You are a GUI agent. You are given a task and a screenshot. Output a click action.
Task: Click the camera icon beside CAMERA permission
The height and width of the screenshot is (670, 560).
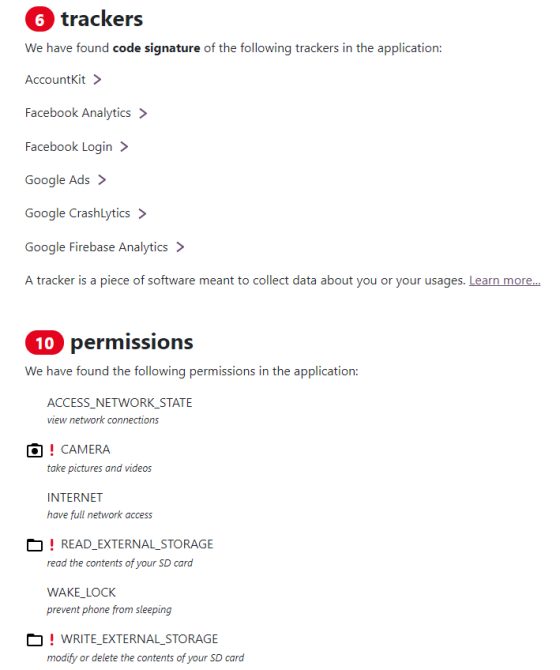coord(35,450)
